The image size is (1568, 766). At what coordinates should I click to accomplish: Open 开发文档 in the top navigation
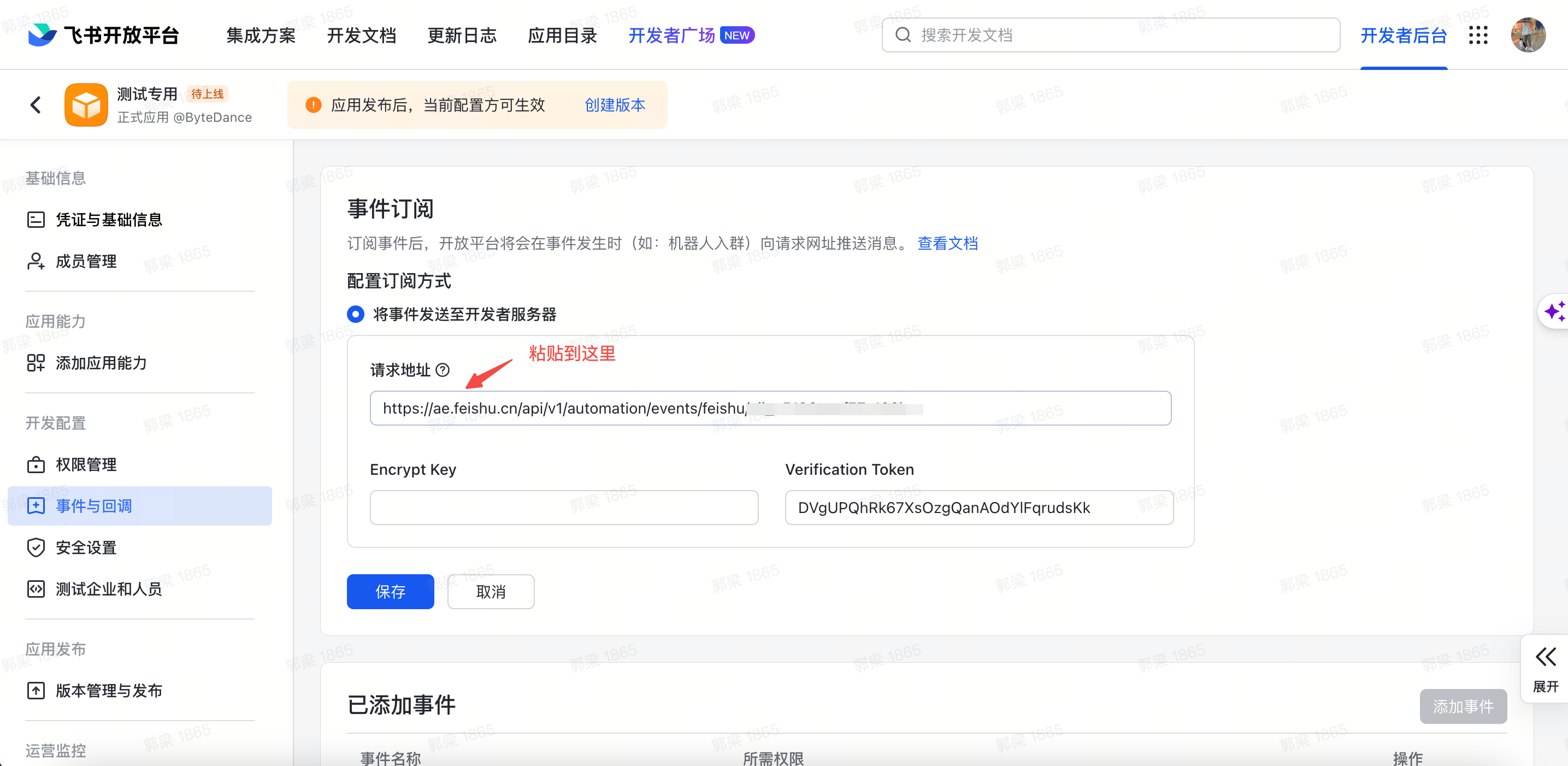[362, 36]
